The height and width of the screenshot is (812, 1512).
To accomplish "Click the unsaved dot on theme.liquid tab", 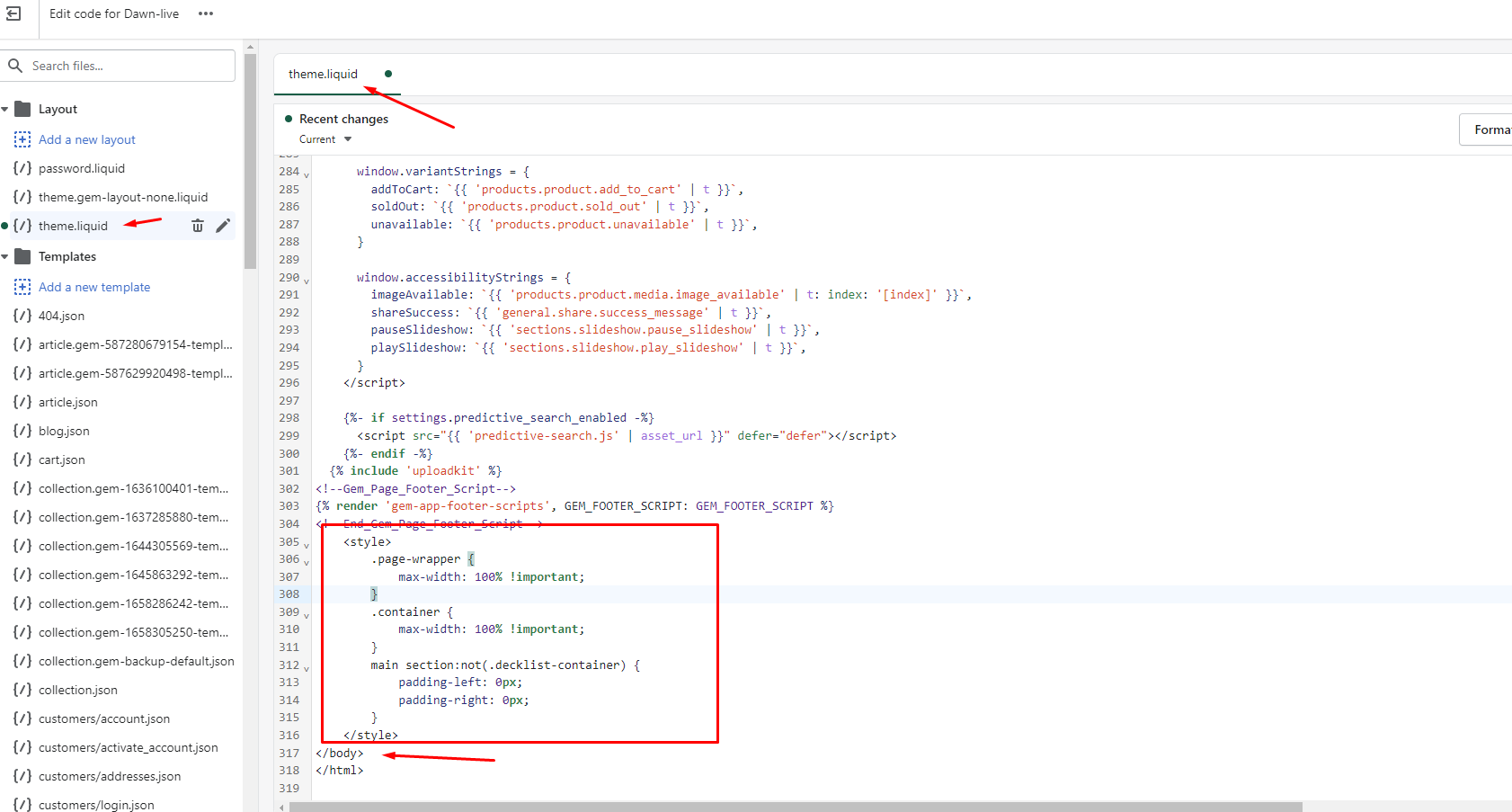I will (x=388, y=74).
